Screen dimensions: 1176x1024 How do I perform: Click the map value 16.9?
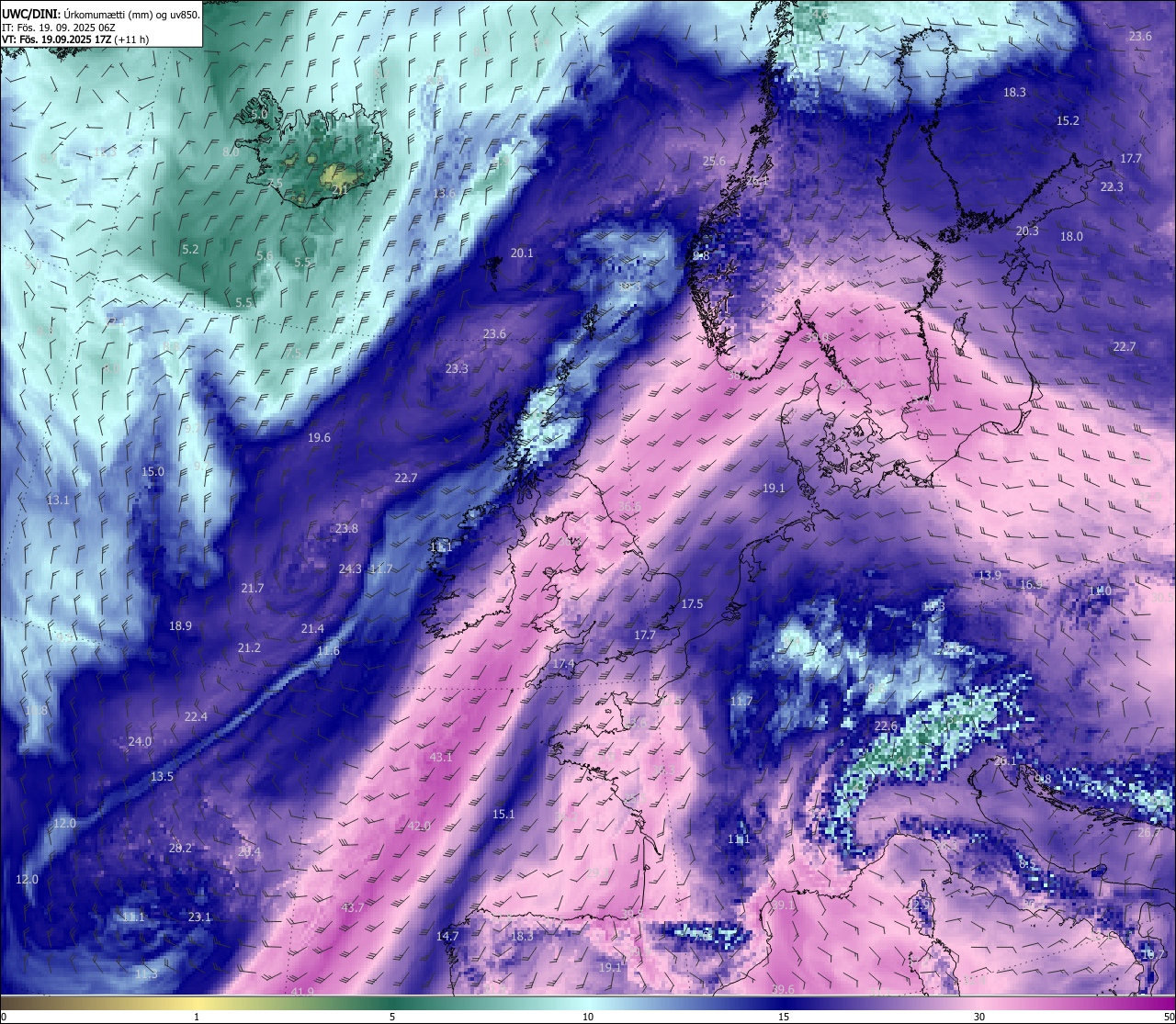point(1032,585)
